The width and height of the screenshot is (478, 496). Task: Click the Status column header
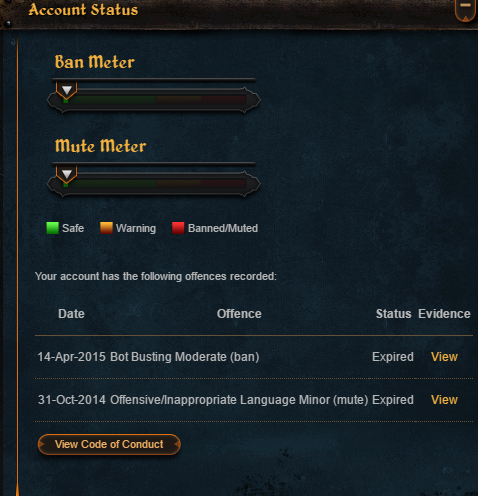(x=393, y=314)
